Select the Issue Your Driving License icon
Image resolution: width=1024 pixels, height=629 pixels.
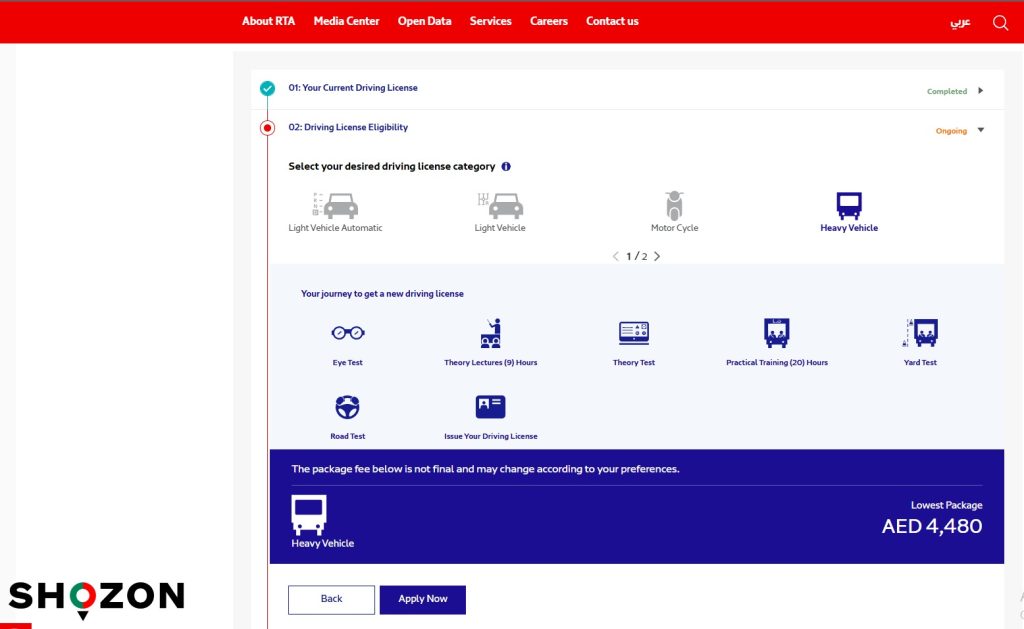point(490,406)
